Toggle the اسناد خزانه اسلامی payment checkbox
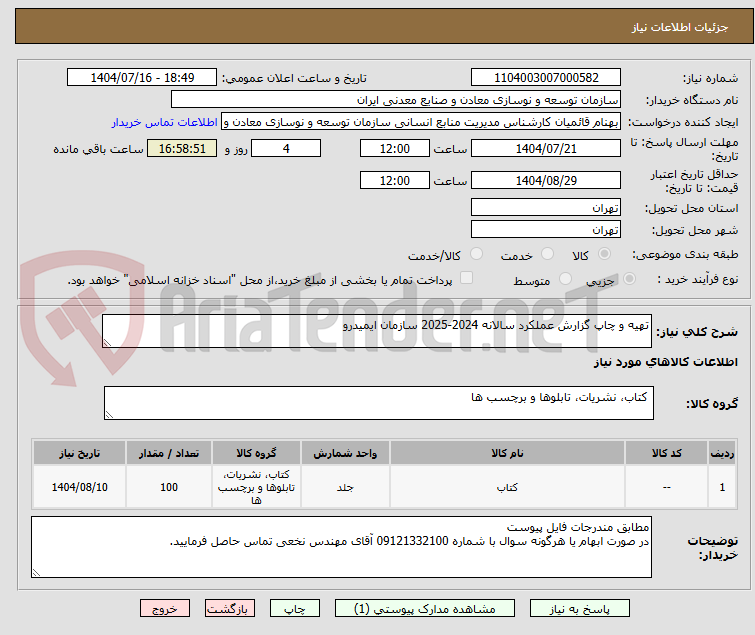The image size is (755, 635). click(466, 278)
